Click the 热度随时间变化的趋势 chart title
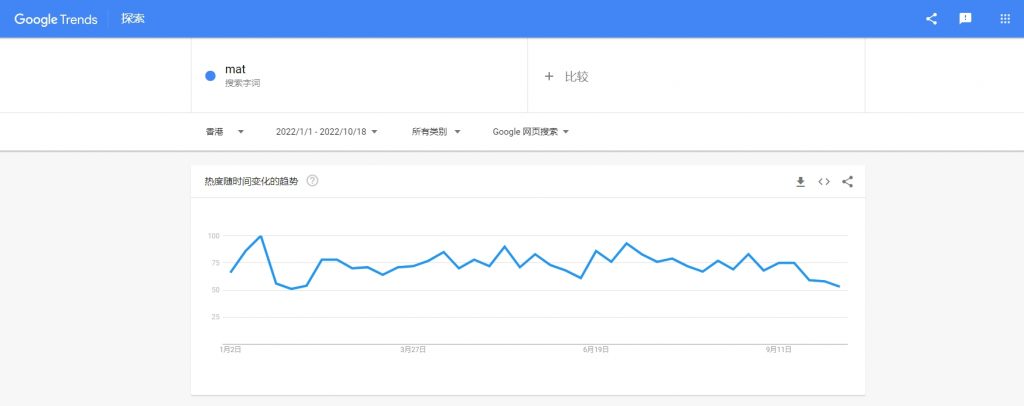The height and width of the screenshot is (406, 1024). 251,181
